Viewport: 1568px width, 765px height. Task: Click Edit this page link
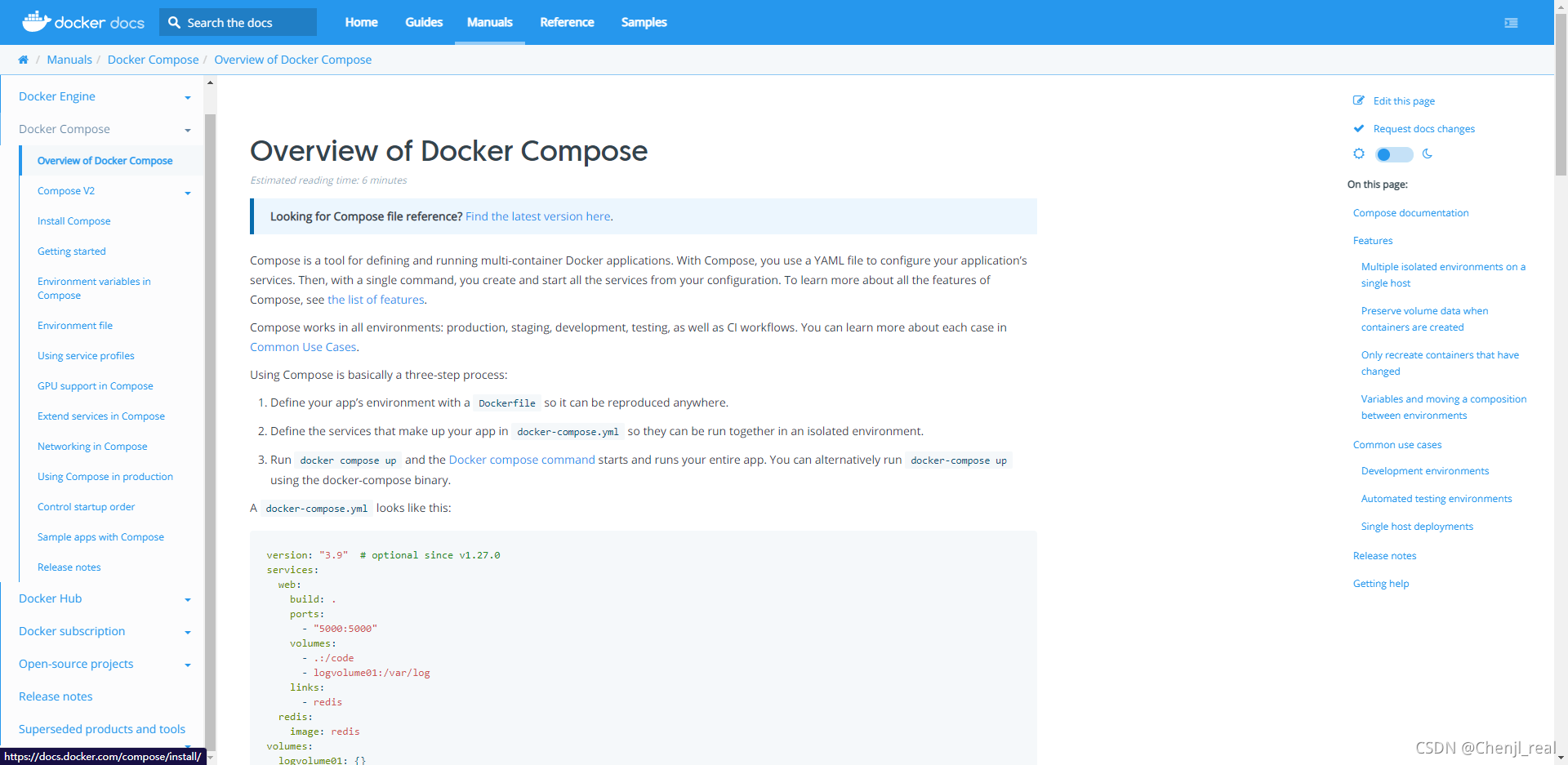coord(1404,101)
